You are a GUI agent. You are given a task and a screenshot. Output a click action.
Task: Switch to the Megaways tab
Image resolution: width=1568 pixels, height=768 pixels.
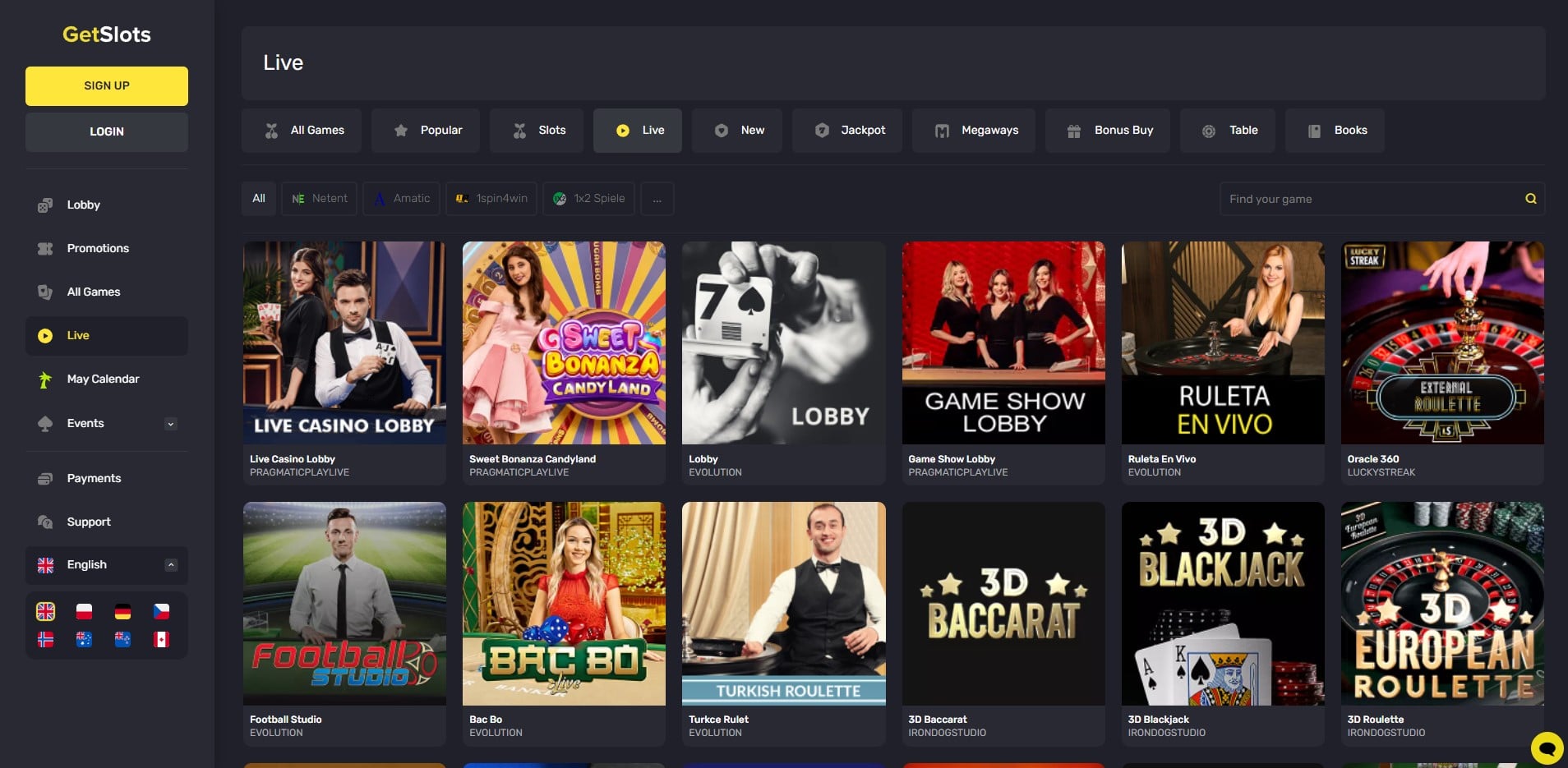tap(974, 131)
